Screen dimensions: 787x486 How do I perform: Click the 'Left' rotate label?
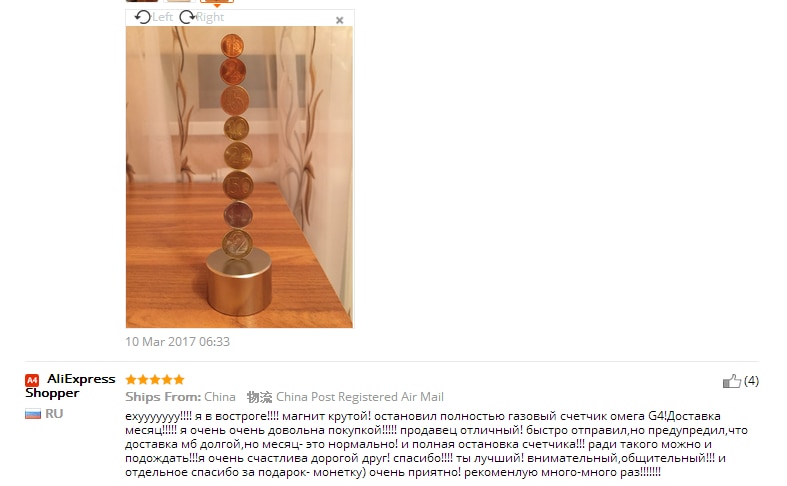pos(163,17)
